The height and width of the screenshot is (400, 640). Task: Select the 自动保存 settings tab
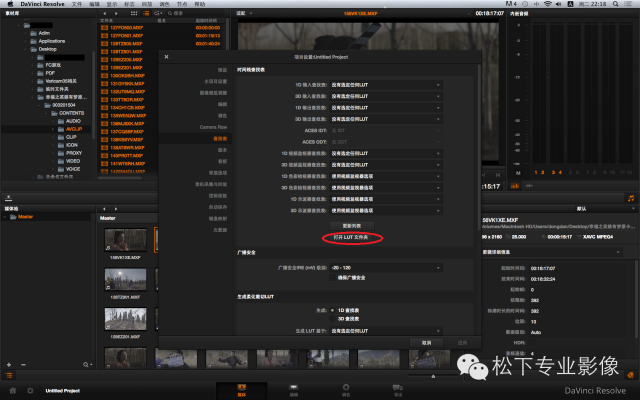(218, 207)
